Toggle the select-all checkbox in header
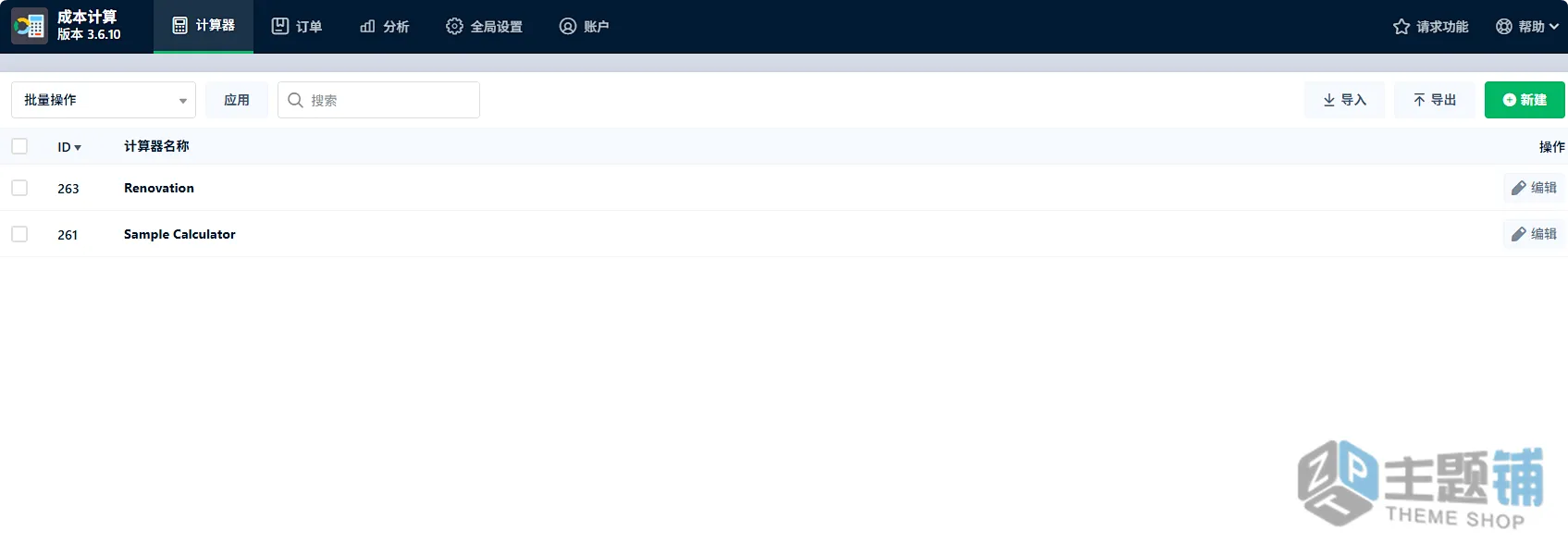 (x=19, y=146)
